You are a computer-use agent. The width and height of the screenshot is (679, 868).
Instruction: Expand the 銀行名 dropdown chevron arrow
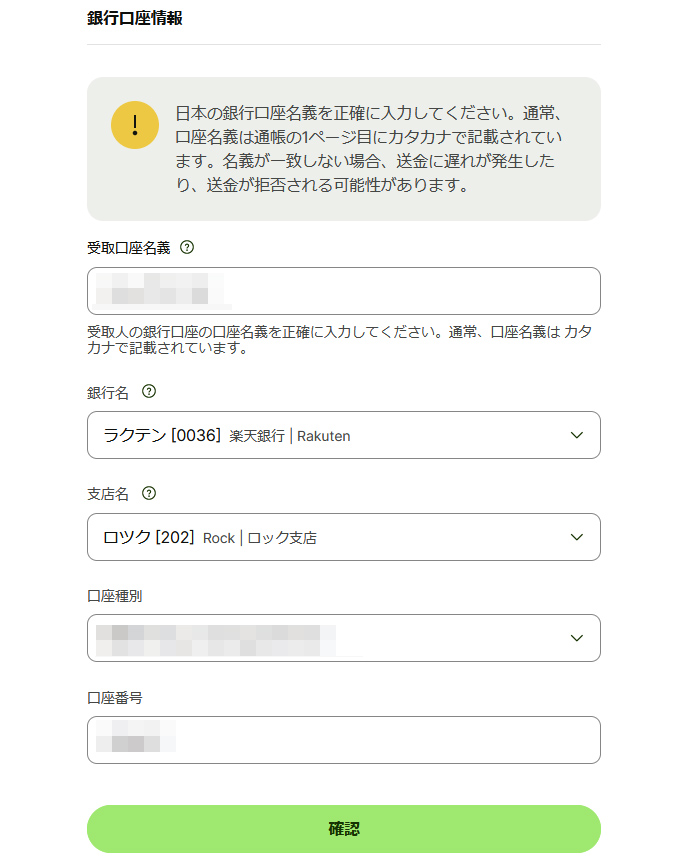(x=576, y=435)
